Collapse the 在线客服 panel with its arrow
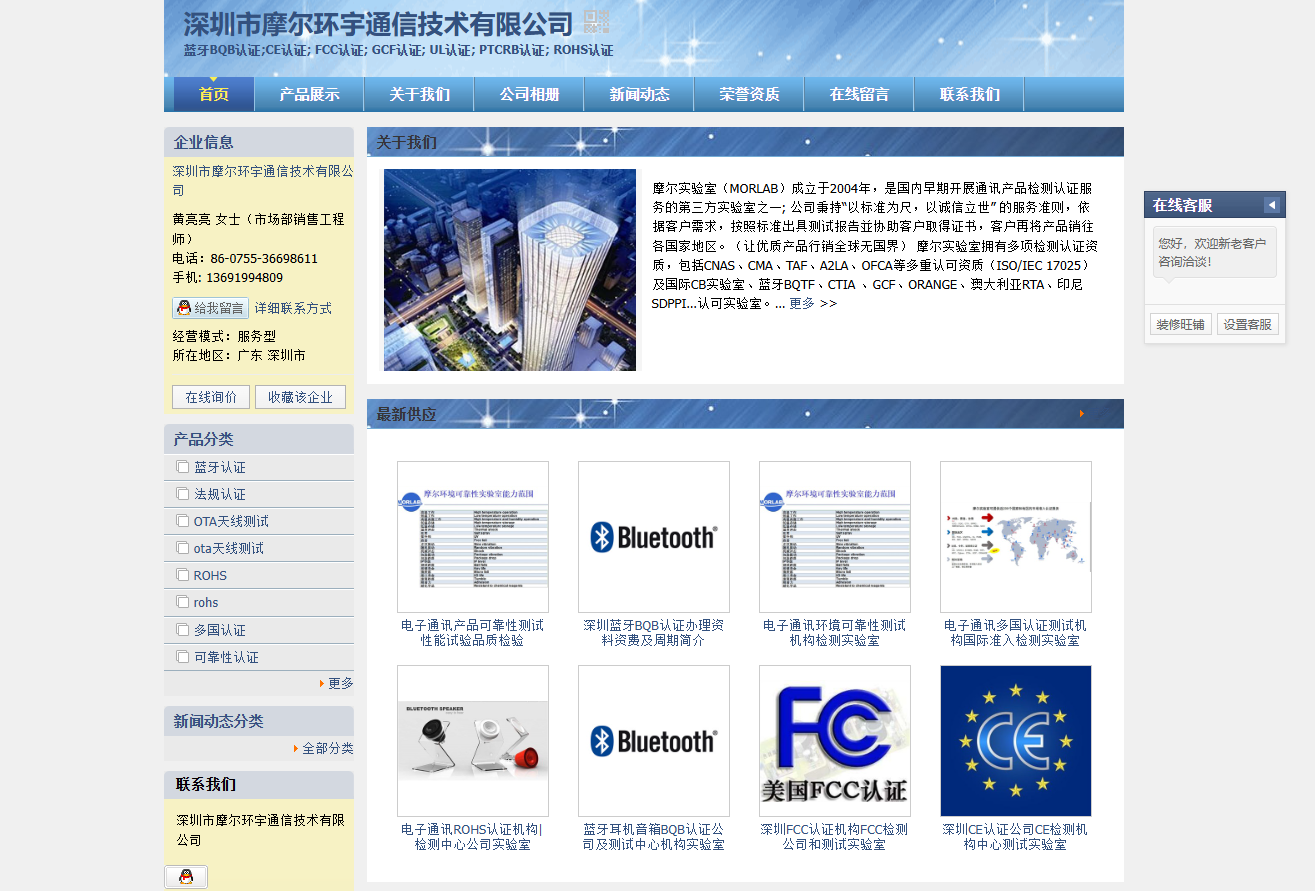The image size is (1315, 891). click(x=1272, y=204)
